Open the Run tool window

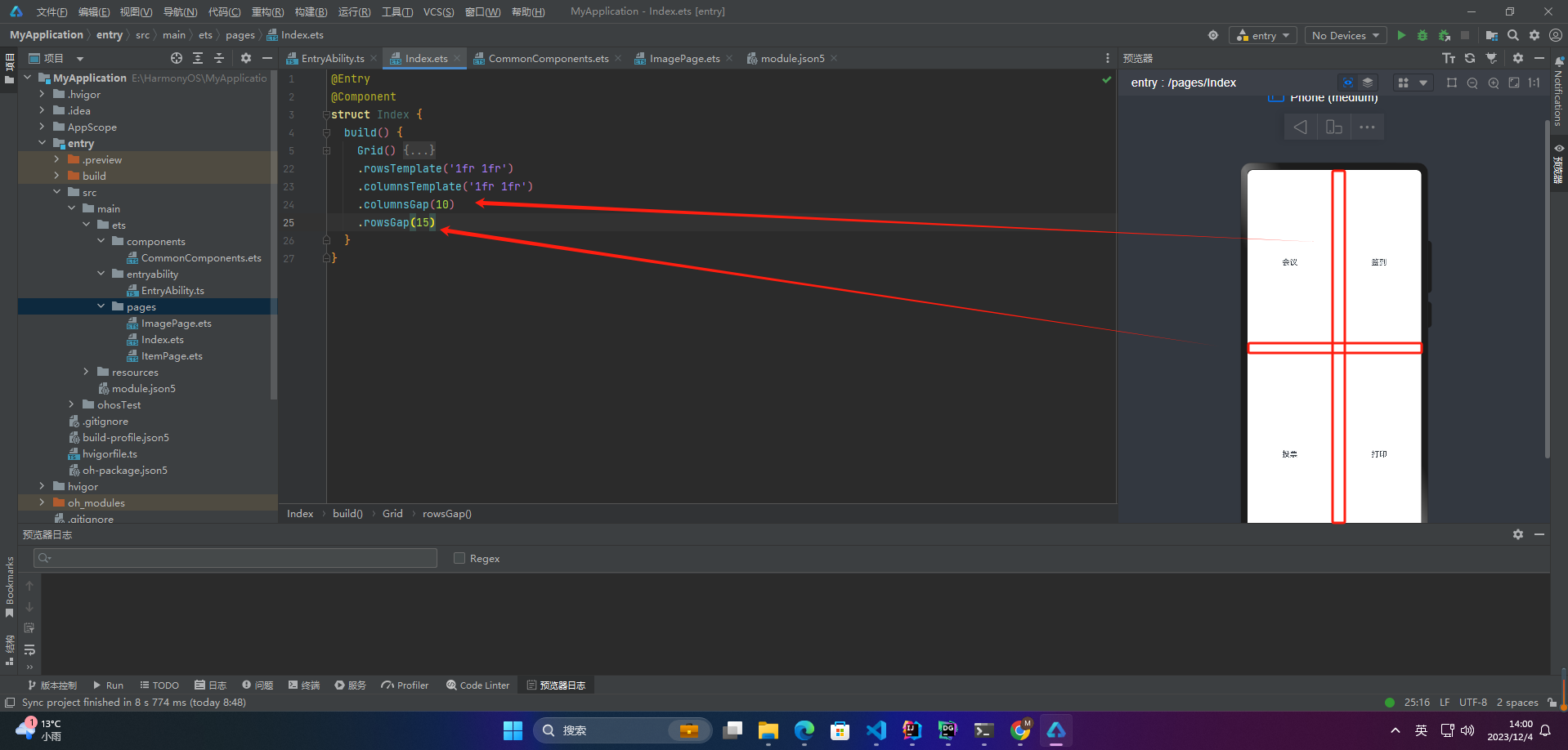108,685
